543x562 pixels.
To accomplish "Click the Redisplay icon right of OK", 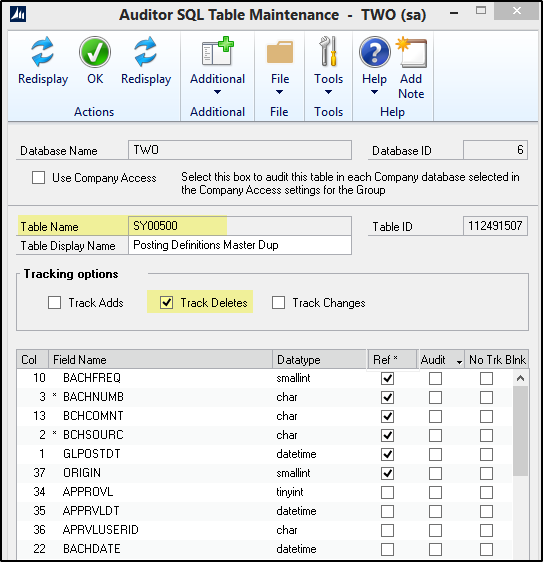I will (146, 52).
